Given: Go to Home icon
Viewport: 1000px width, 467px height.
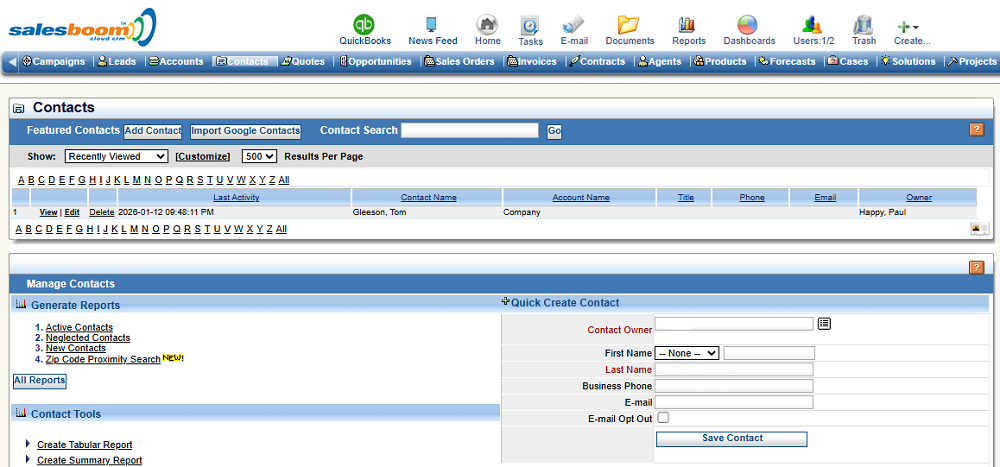Looking at the screenshot, I should point(487,25).
